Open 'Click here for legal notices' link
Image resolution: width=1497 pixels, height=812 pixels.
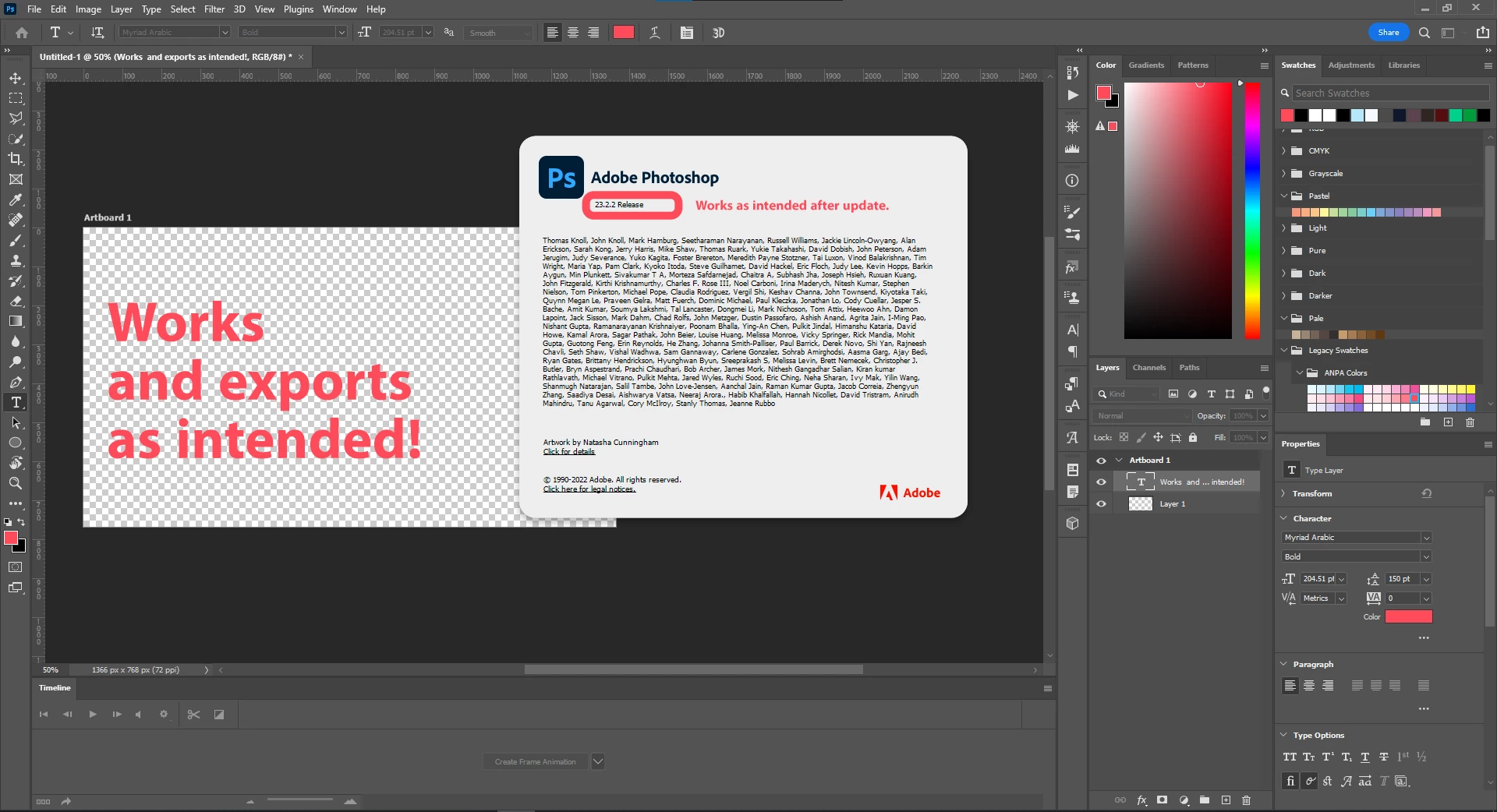[589, 489]
